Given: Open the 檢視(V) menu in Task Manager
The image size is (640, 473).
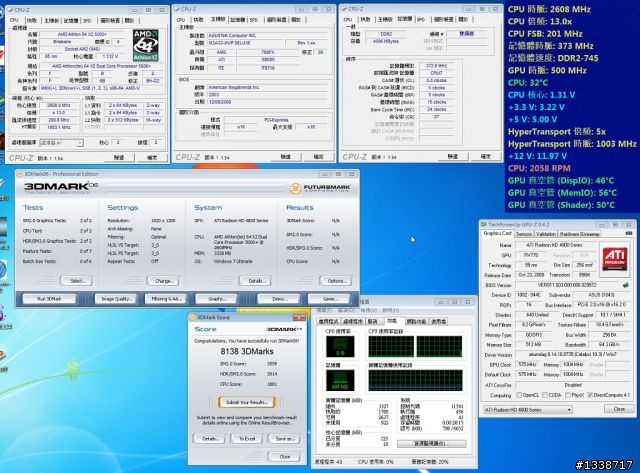Looking at the screenshot, I should coord(368,311).
